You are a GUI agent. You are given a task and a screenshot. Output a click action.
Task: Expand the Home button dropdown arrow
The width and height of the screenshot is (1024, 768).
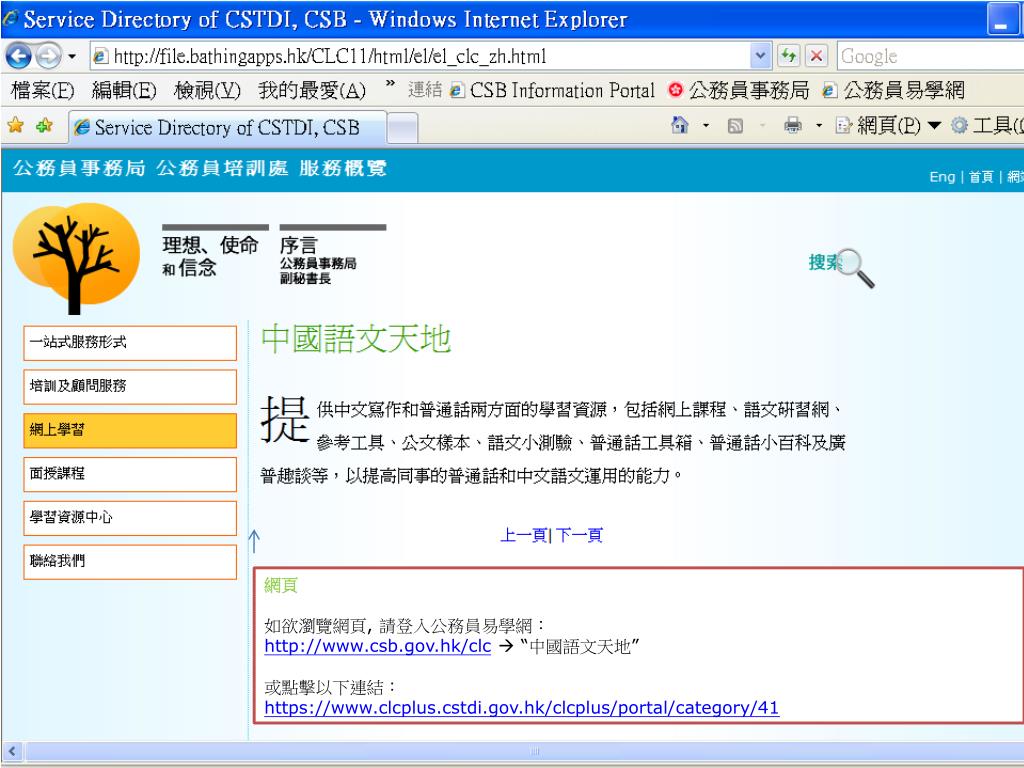click(x=706, y=125)
